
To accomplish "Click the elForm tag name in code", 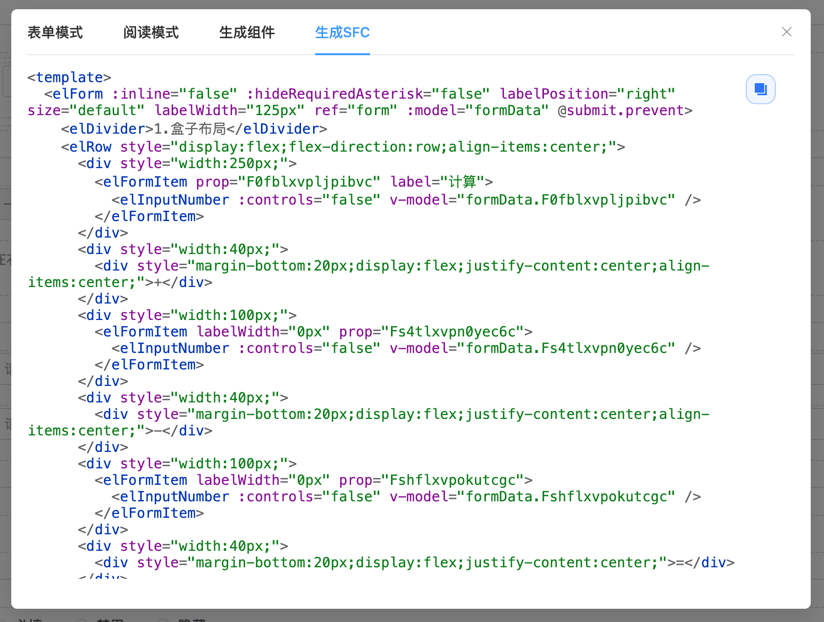I will [77, 94].
